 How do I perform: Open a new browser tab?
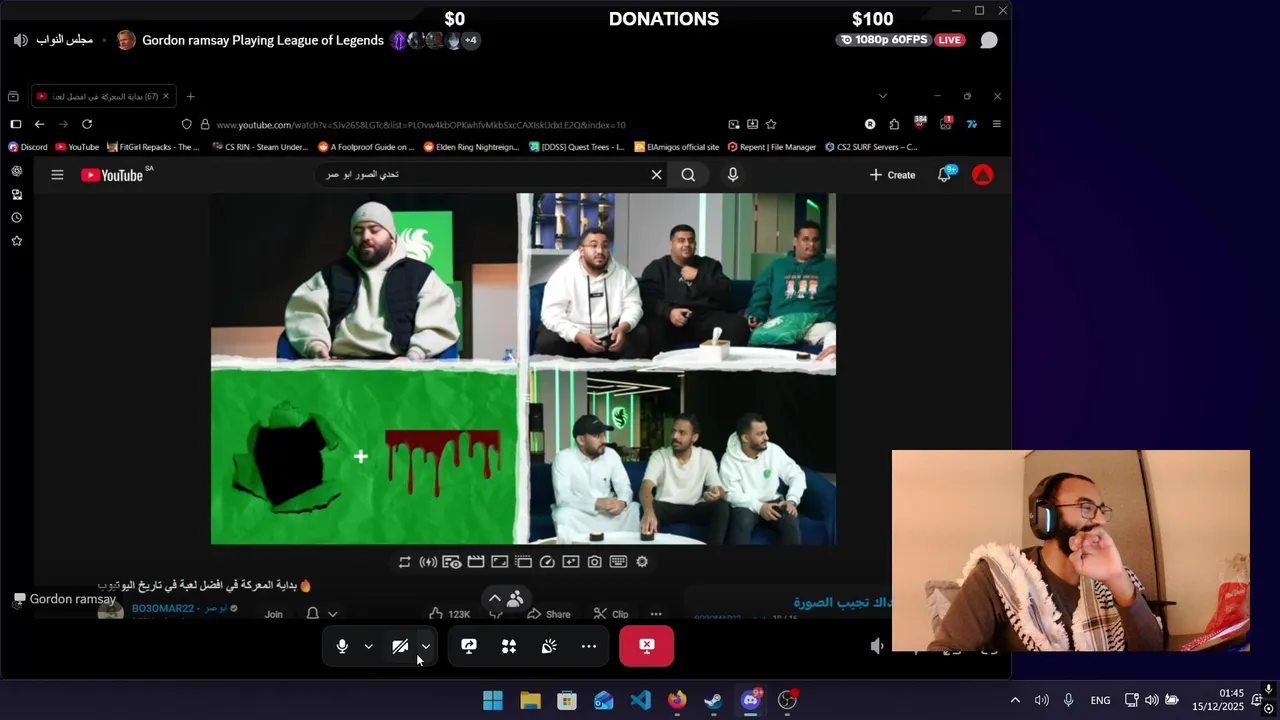(x=190, y=96)
